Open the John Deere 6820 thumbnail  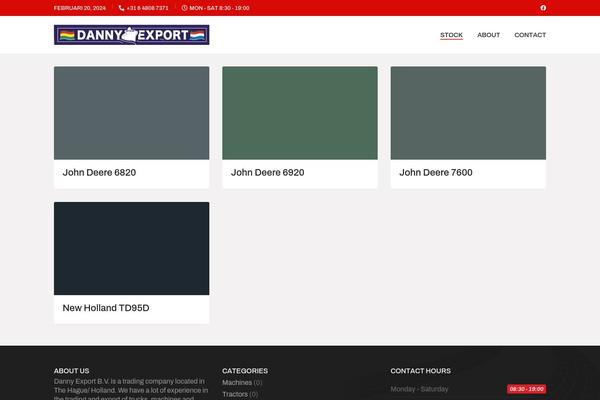[x=132, y=113]
